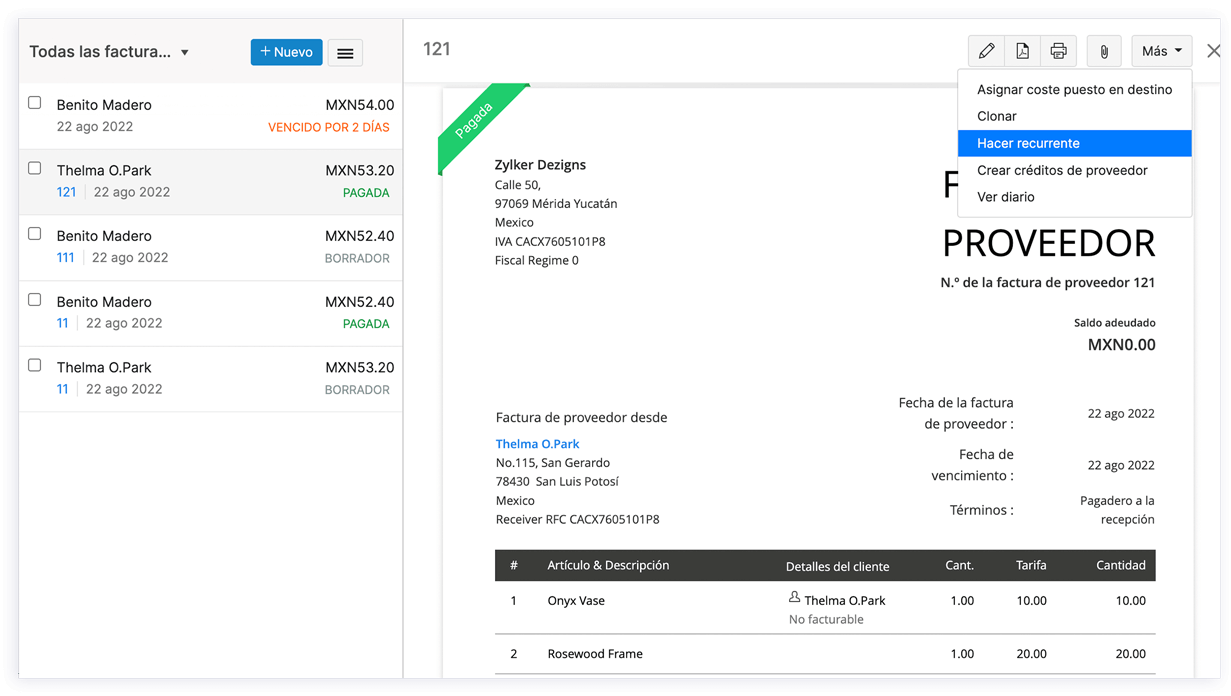Click the Nuevo button
Viewport: 1231px width, 696px height.
pyautogui.click(x=286, y=52)
